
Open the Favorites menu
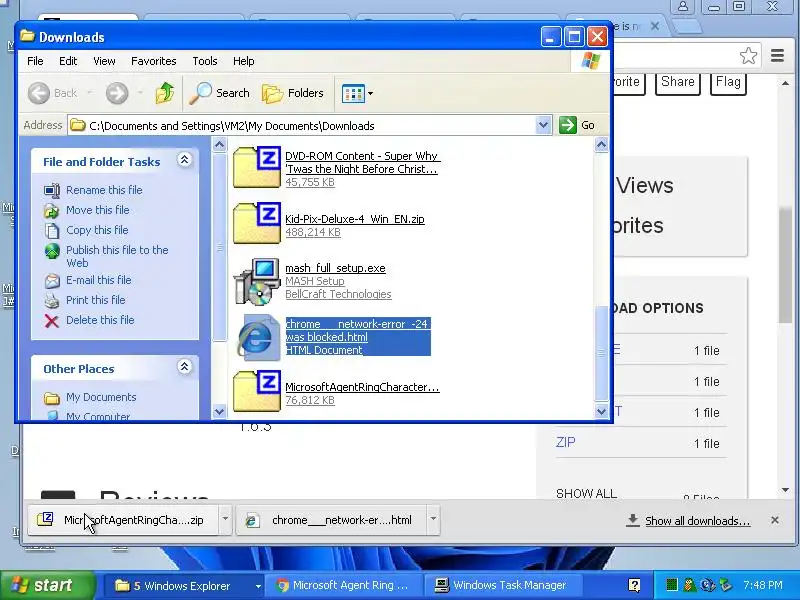[x=154, y=61]
